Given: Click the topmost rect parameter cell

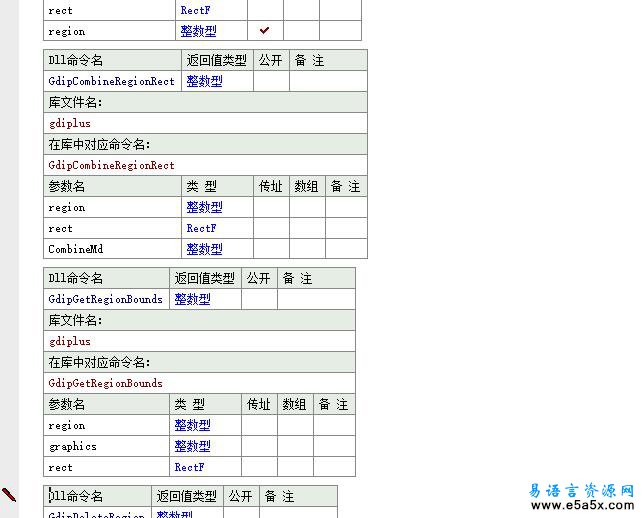Looking at the screenshot, I should (109, 10).
